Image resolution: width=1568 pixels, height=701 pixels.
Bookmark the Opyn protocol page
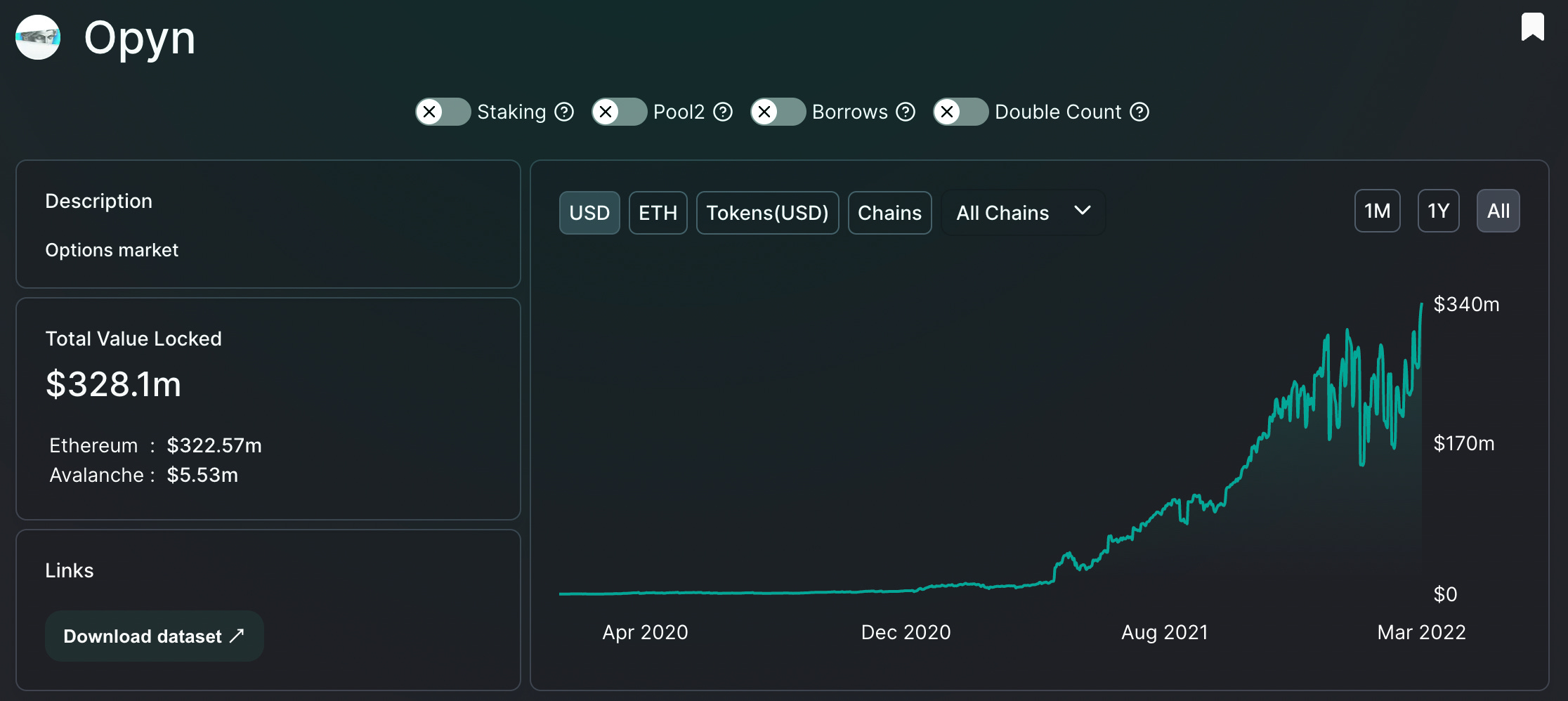[x=1532, y=27]
